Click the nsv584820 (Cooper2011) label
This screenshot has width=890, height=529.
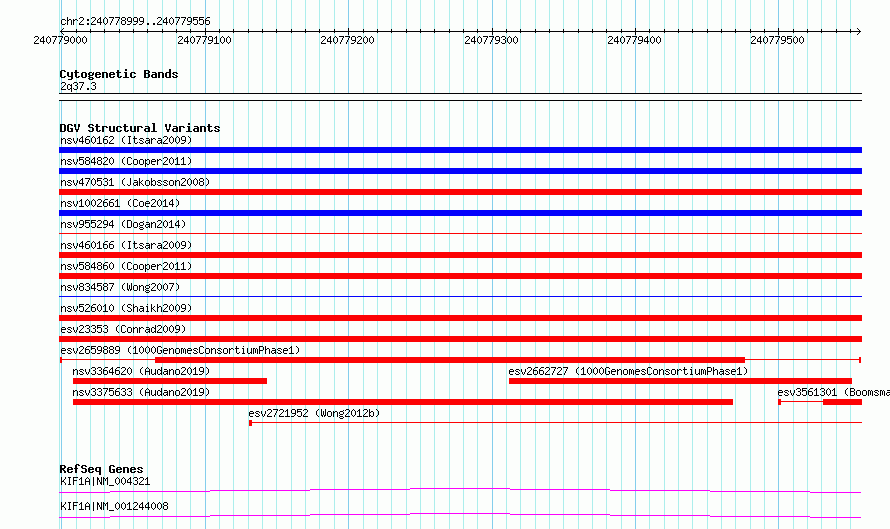[126, 161]
